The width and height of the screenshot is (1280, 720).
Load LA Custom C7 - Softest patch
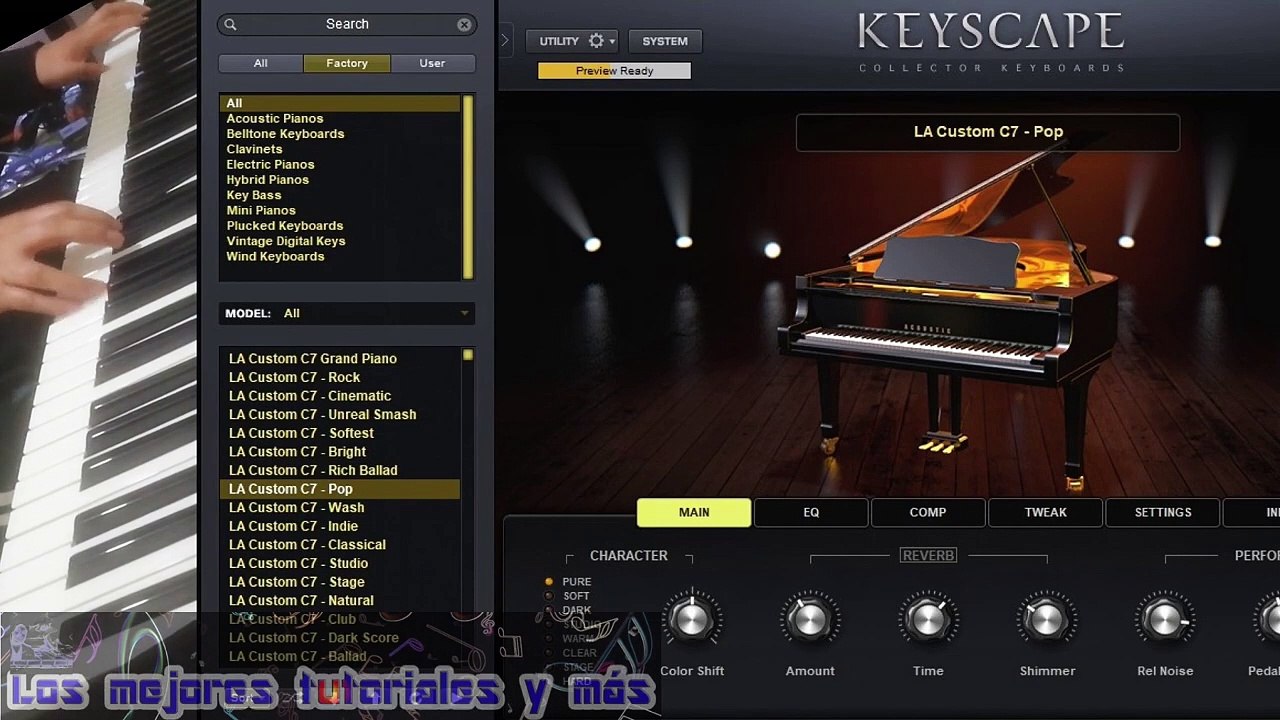[340, 433]
